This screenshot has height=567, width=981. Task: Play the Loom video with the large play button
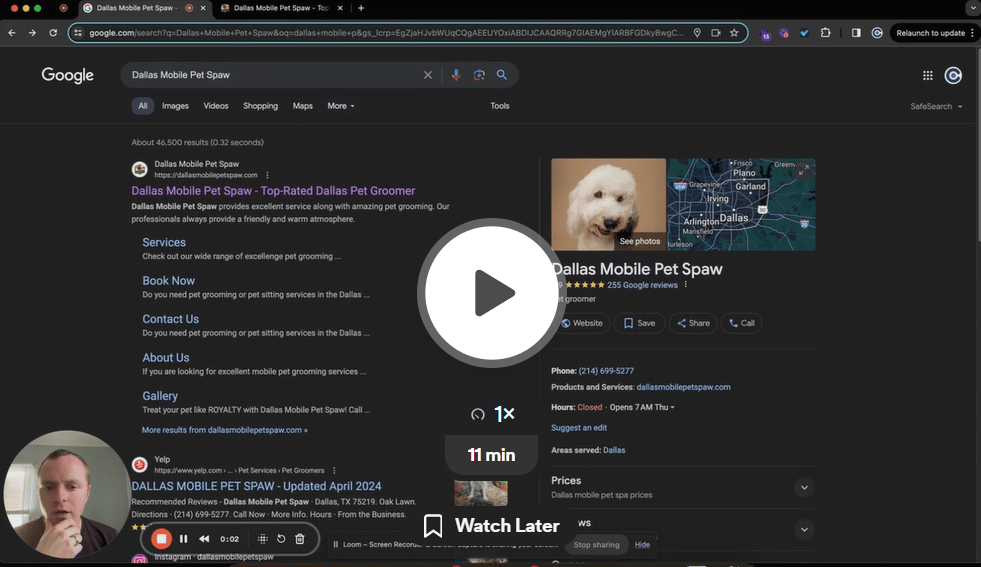pyautogui.click(x=491, y=293)
